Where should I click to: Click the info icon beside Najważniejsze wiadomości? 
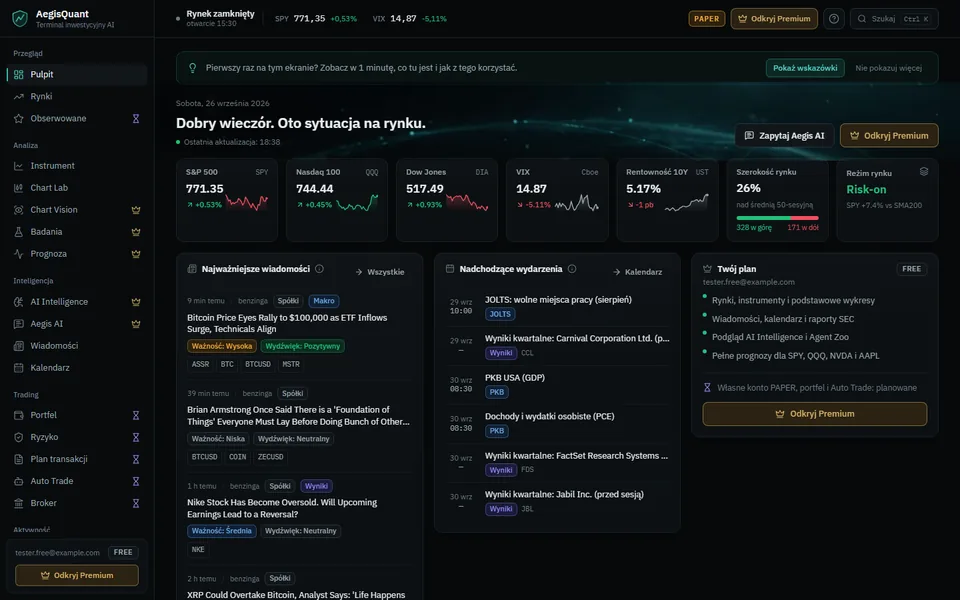pyautogui.click(x=319, y=269)
